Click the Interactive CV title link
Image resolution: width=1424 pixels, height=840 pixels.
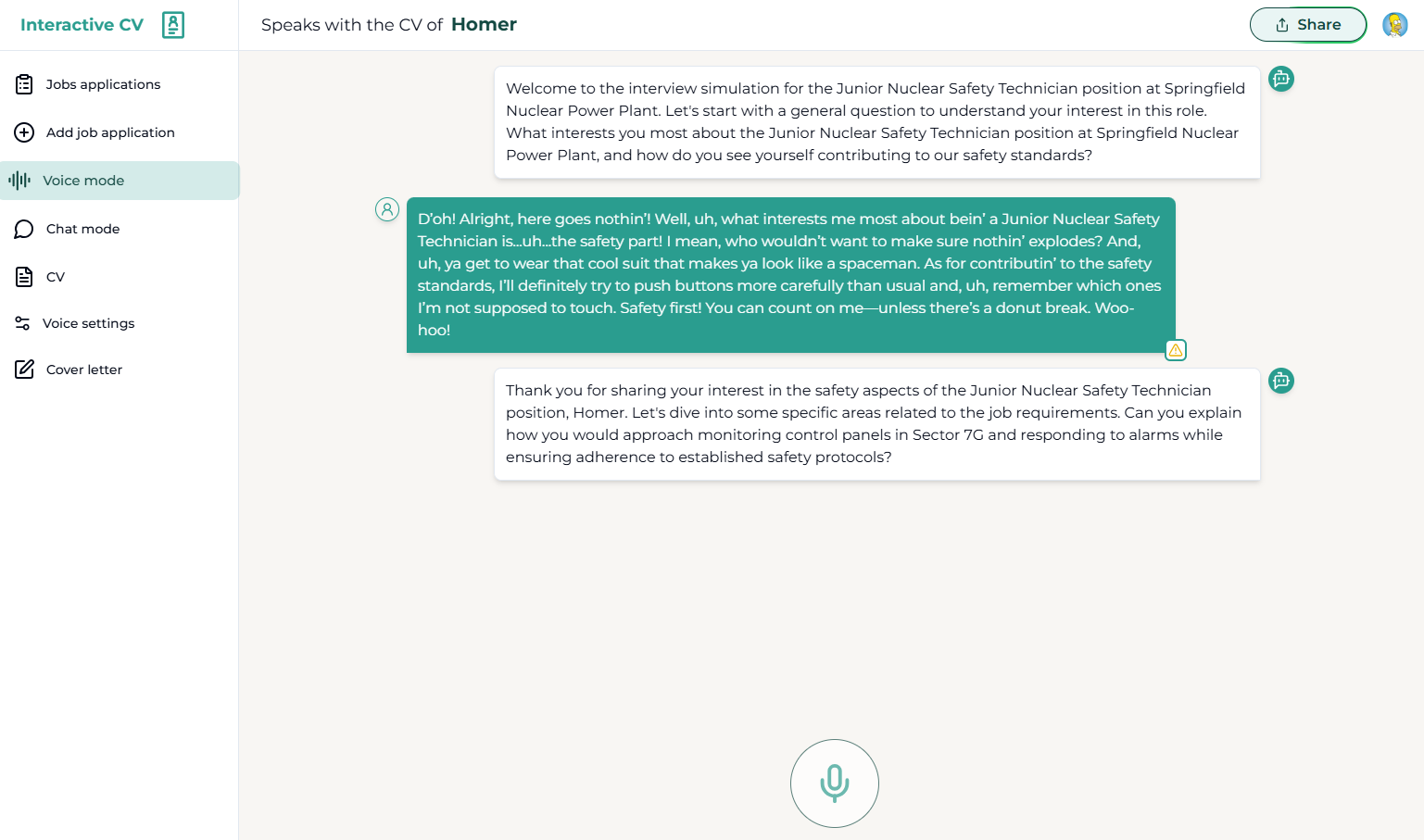(82, 25)
